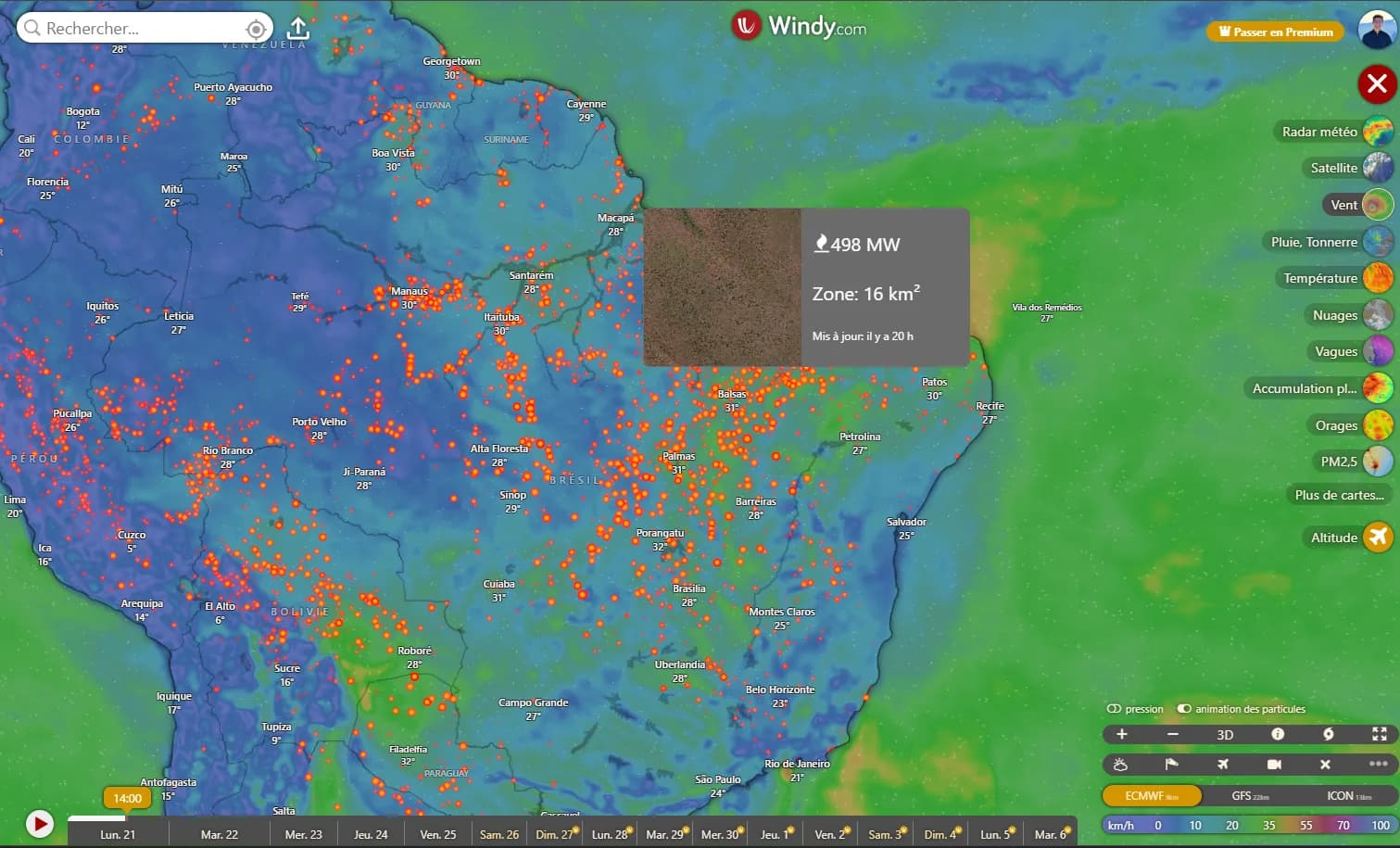Enter fullscreen mode
The width and height of the screenshot is (1400, 848).
coord(1380,734)
